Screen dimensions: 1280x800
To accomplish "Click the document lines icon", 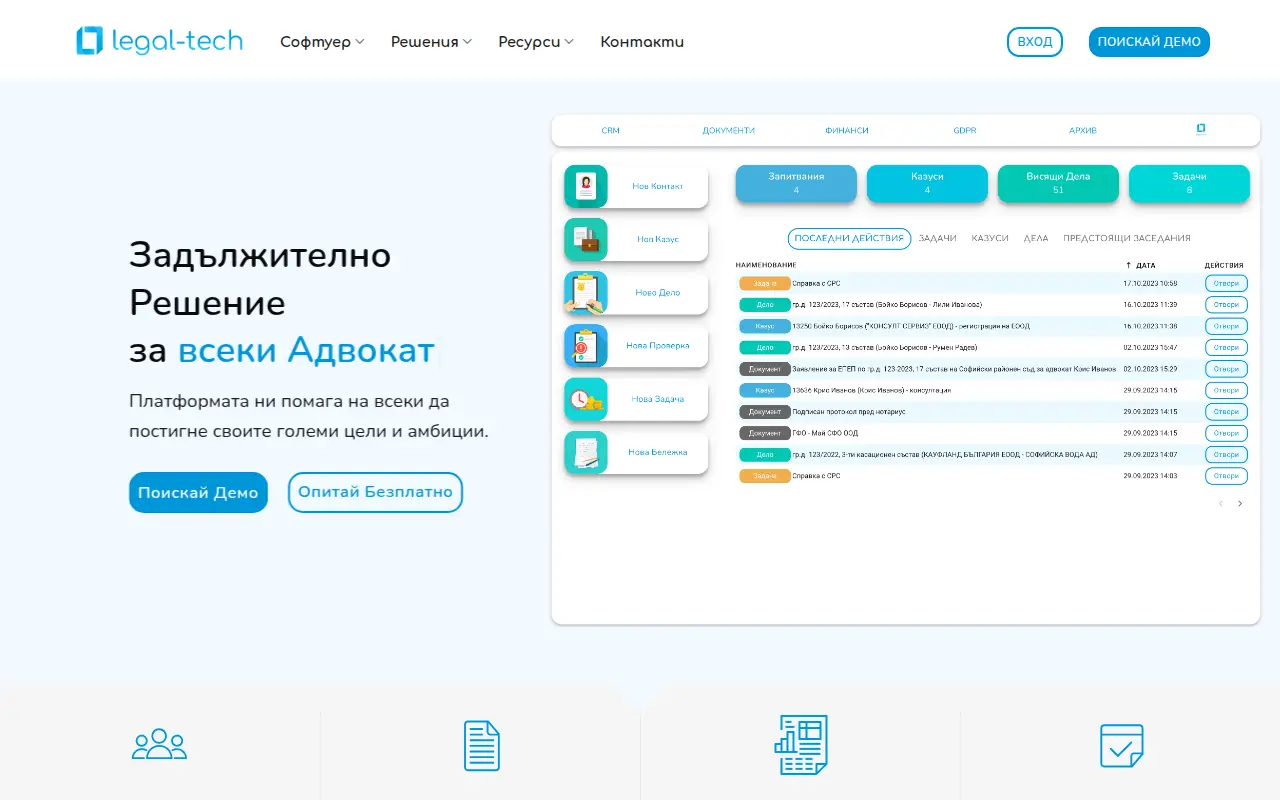I will [x=481, y=745].
